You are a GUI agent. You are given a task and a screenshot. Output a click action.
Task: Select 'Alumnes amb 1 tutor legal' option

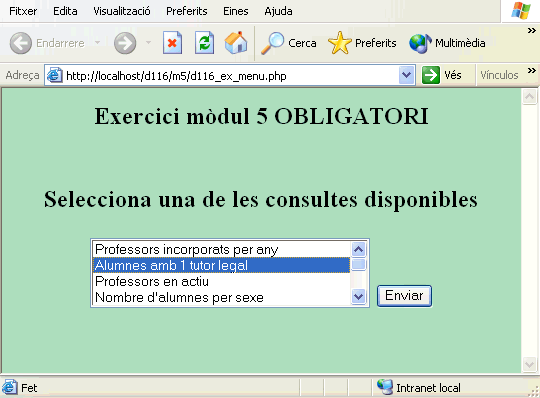pyautogui.click(x=221, y=265)
